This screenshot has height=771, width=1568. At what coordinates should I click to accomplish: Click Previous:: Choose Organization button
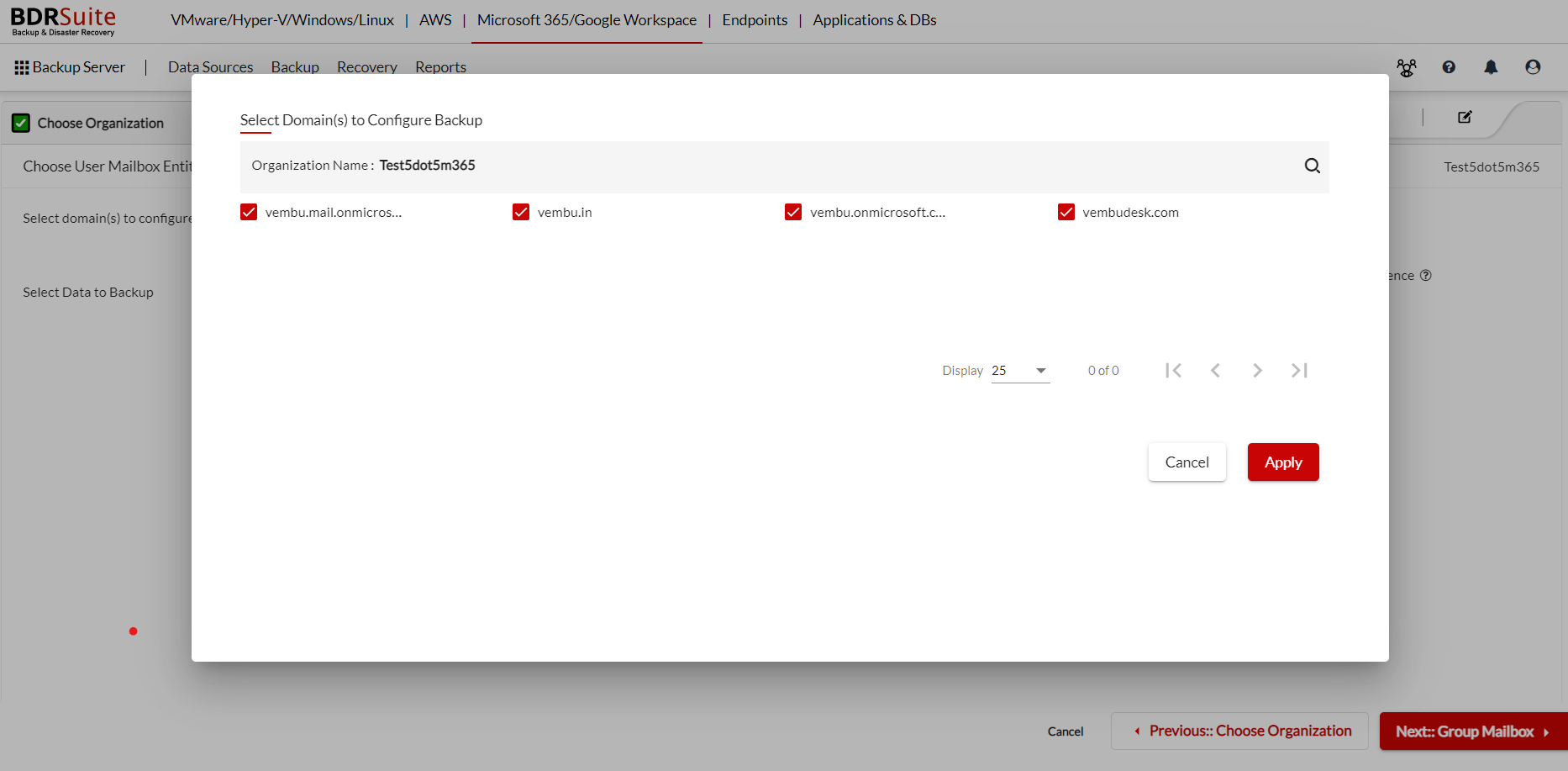tap(1239, 731)
